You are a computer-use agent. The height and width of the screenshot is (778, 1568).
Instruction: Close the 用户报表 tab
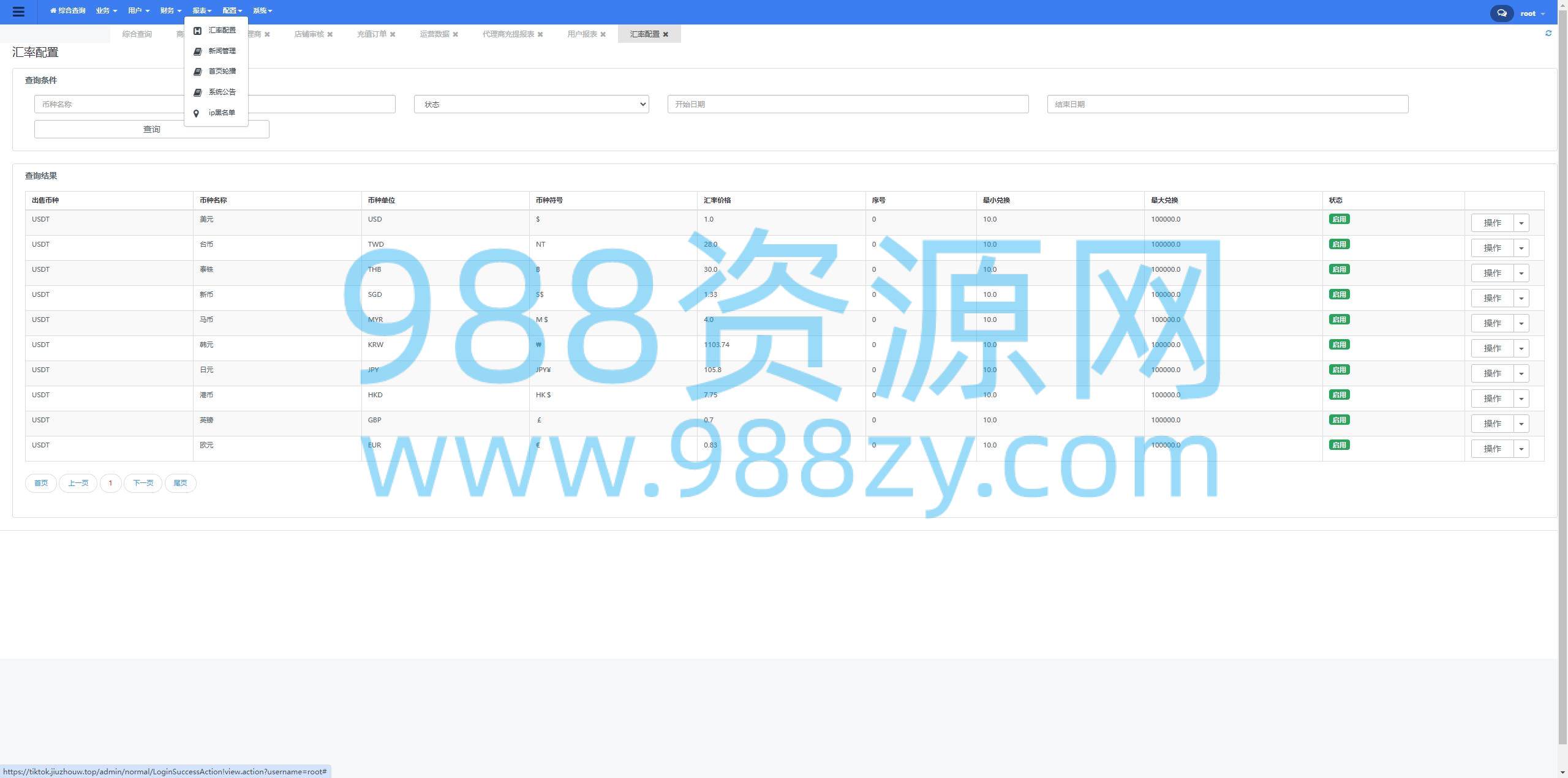pyautogui.click(x=603, y=34)
